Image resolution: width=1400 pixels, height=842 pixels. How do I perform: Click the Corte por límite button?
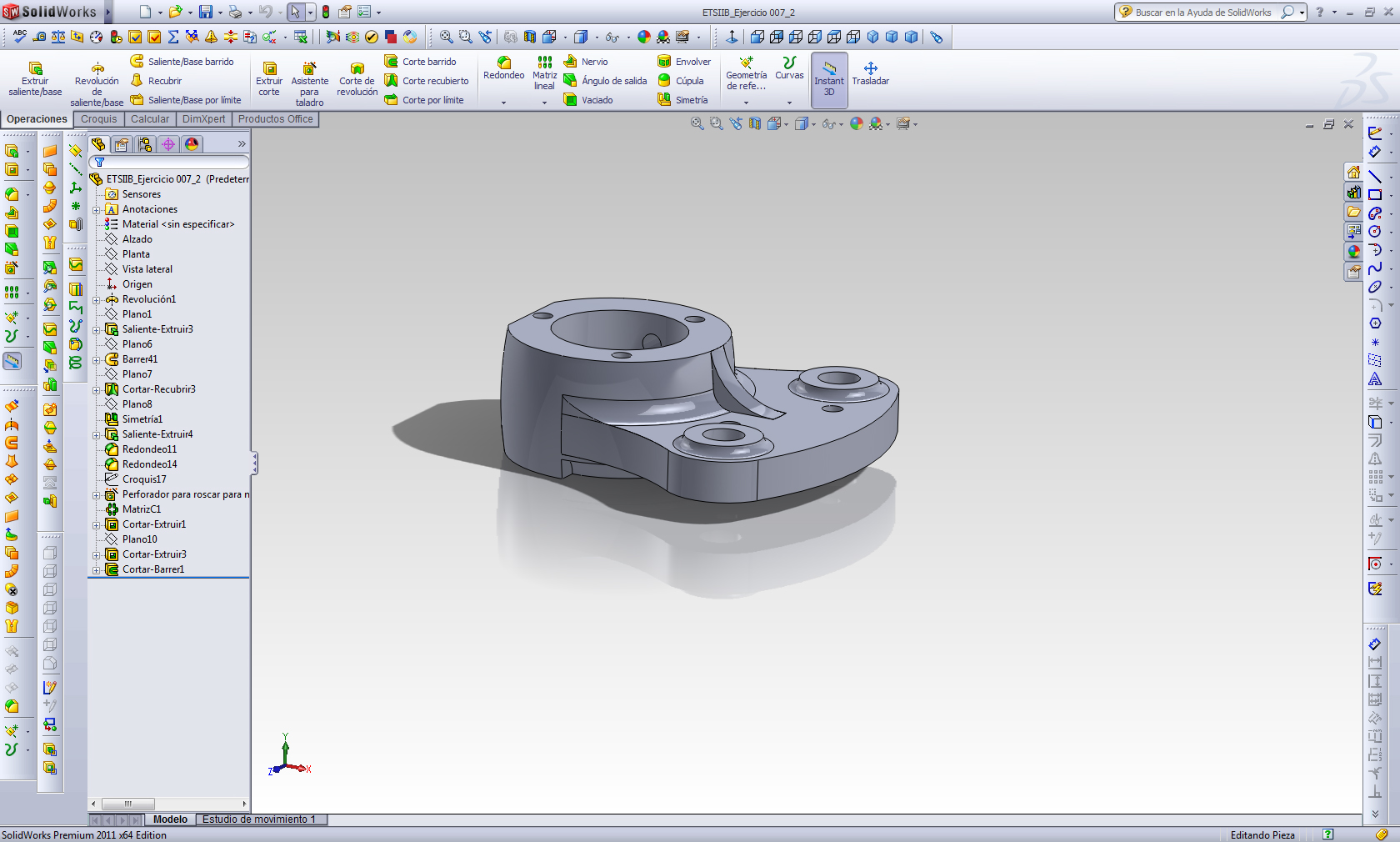coord(424,100)
